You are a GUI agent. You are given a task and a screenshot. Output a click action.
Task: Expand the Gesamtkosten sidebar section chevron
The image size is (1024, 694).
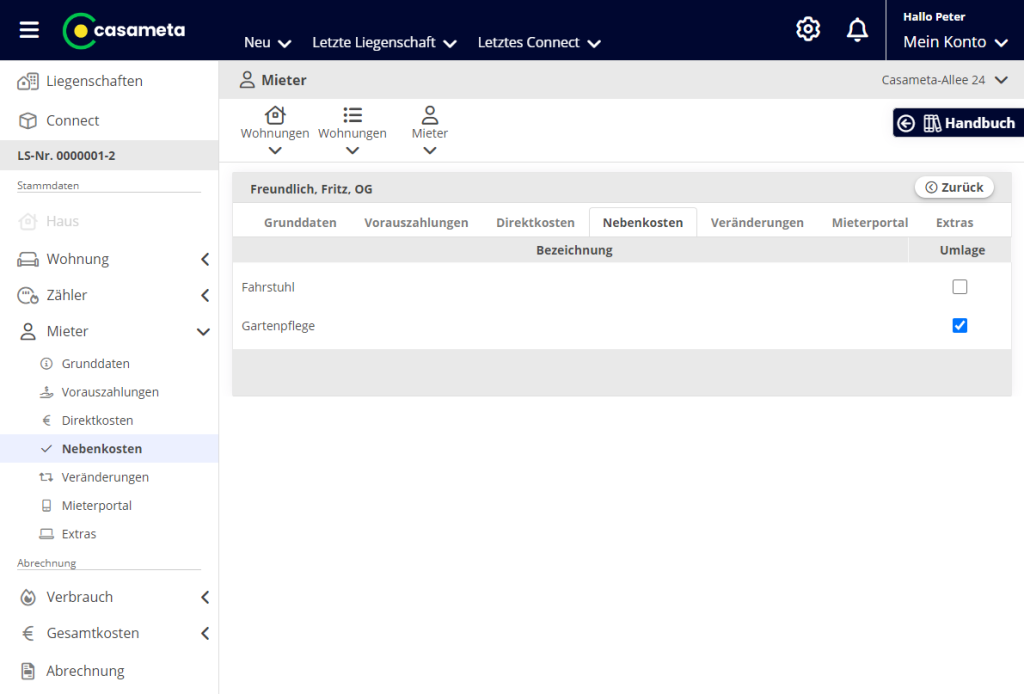click(205, 633)
